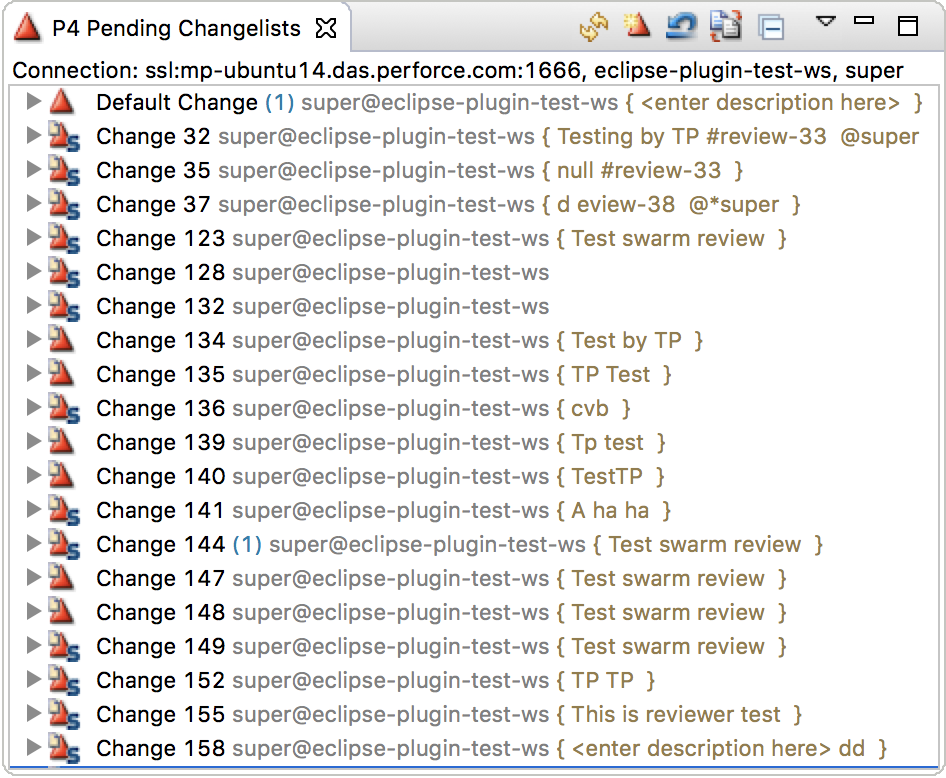Click the New pending changelist icon
Screen dimensions: 946x778
click(636, 26)
